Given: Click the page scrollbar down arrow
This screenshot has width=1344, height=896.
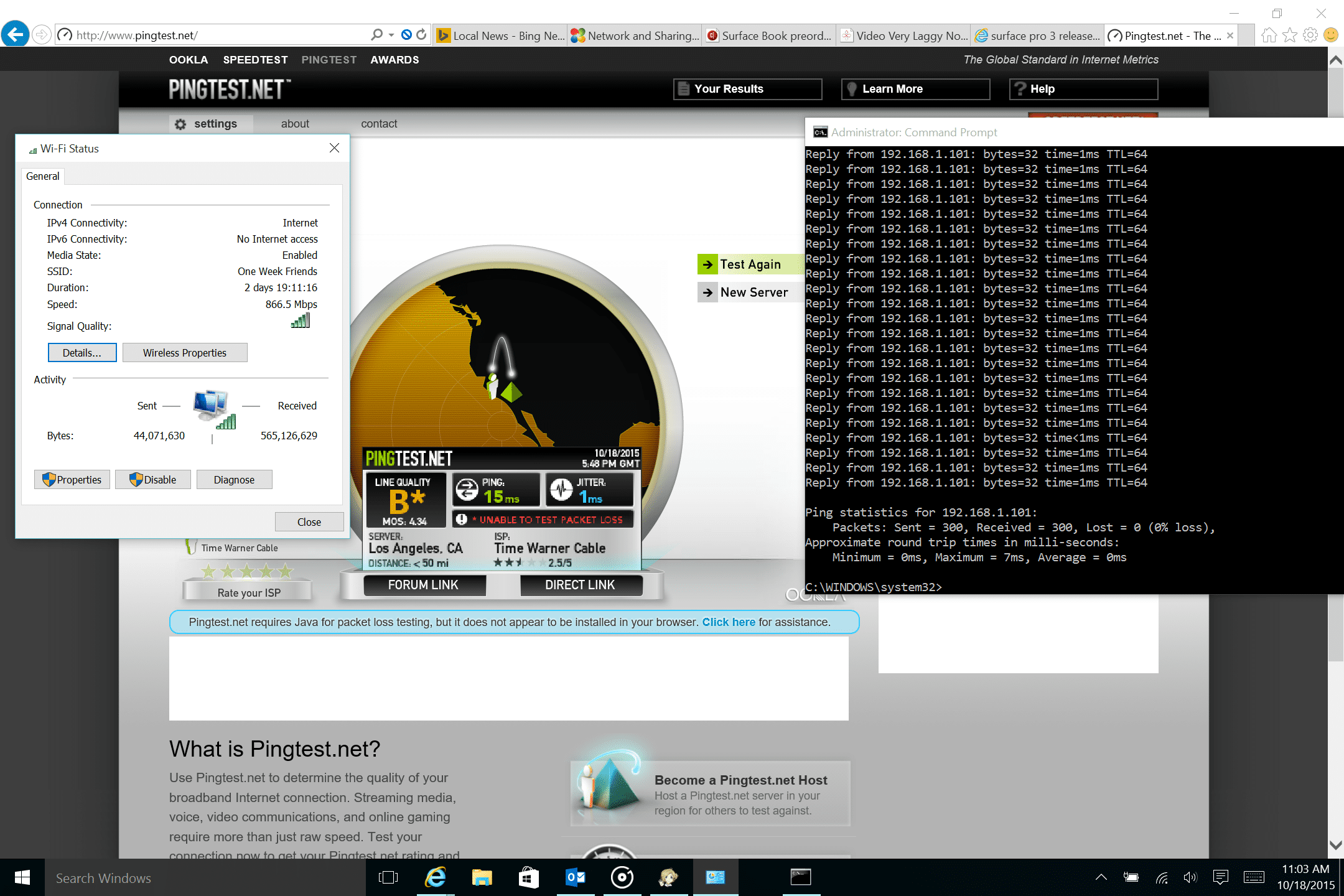Looking at the screenshot, I should click(x=1335, y=845).
